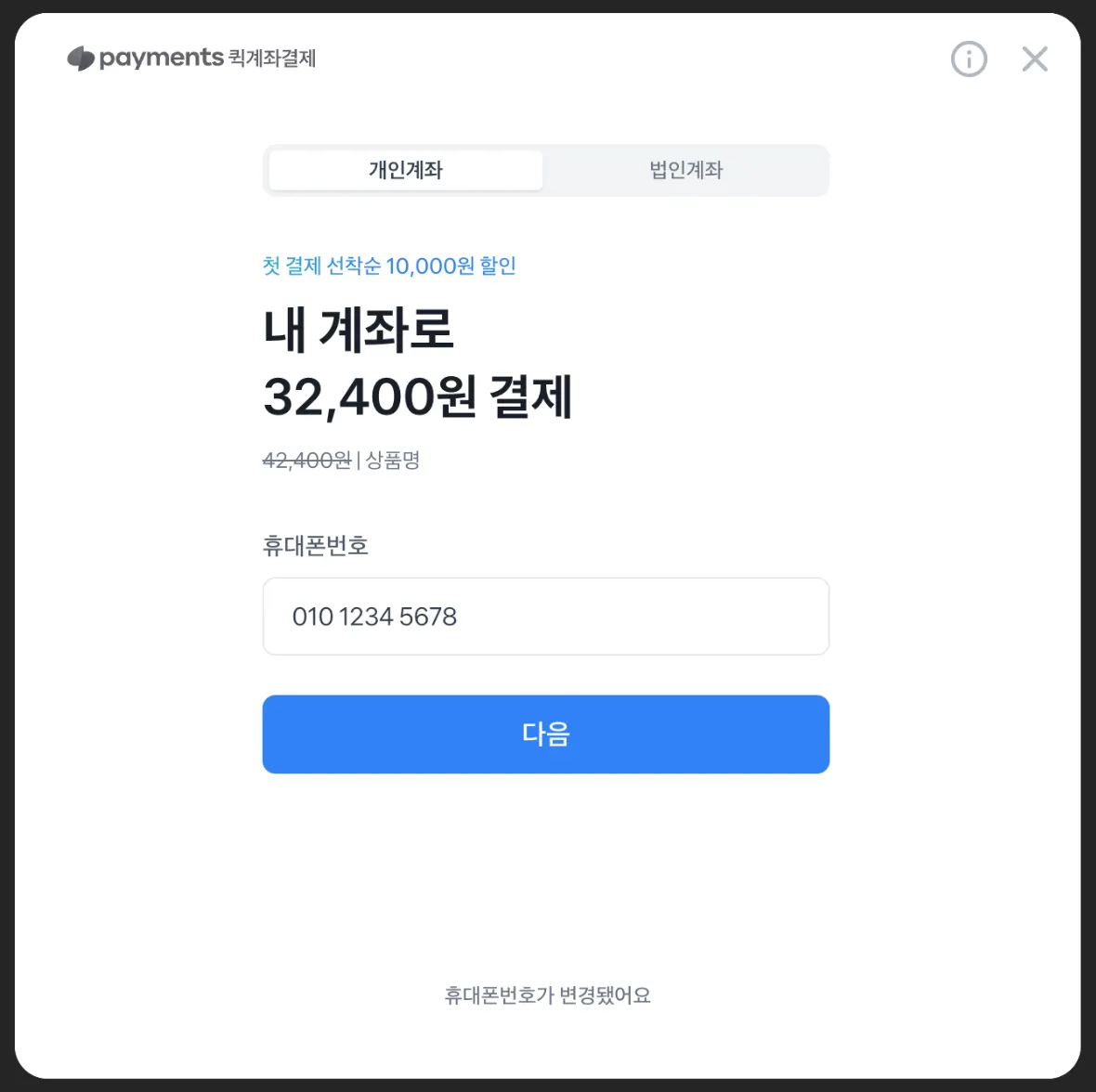
Task: Open the info circle icon
Action: 969,58
